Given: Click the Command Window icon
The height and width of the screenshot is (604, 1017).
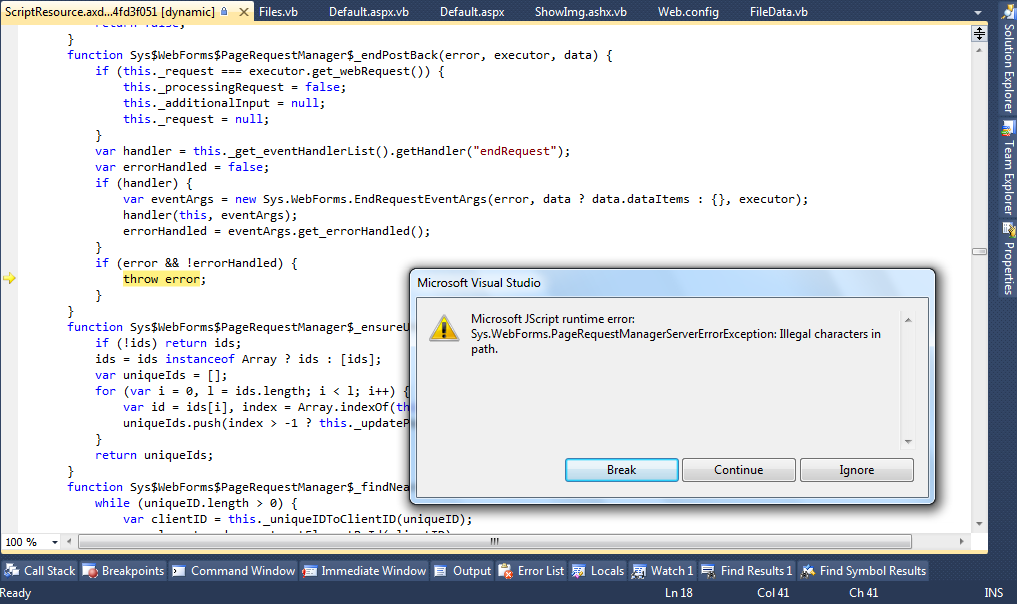Looking at the screenshot, I should (179, 571).
